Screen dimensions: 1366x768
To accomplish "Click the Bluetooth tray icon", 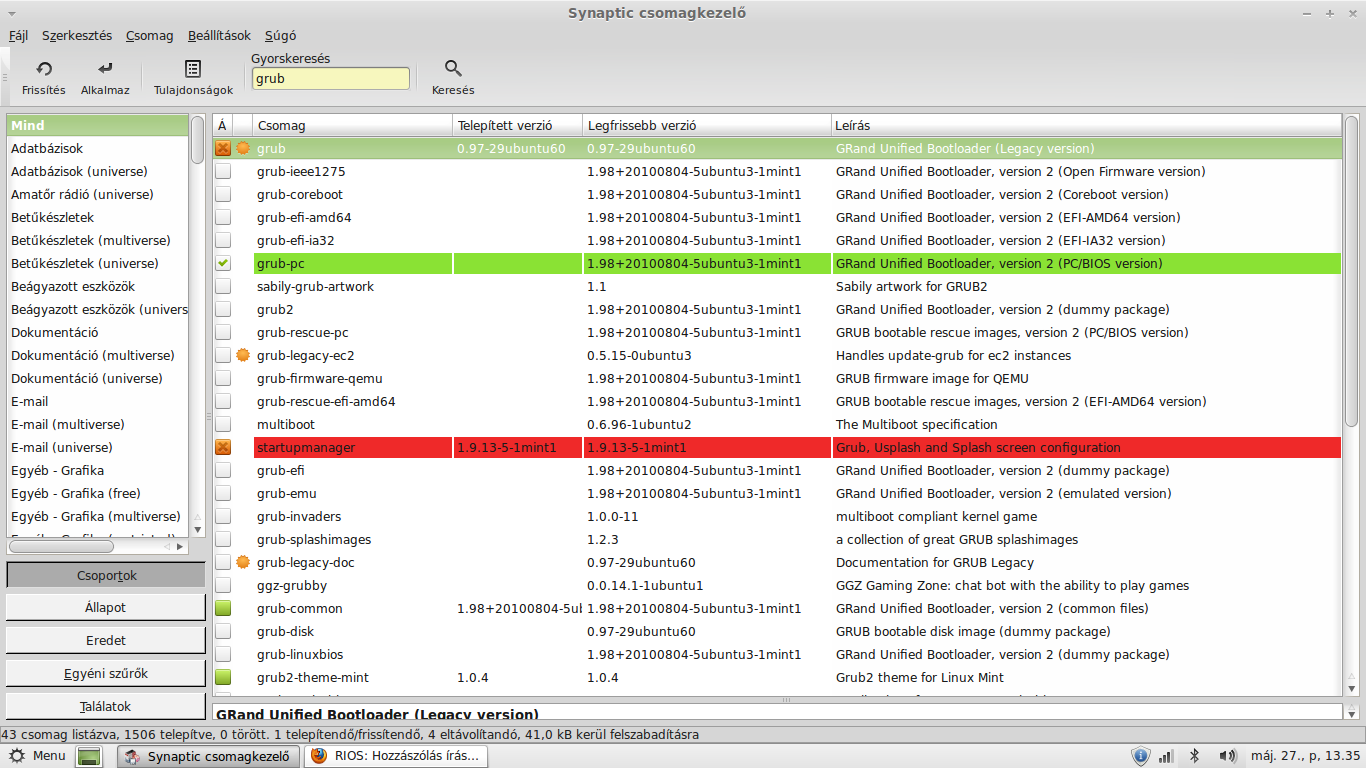I will click(1194, 756).
